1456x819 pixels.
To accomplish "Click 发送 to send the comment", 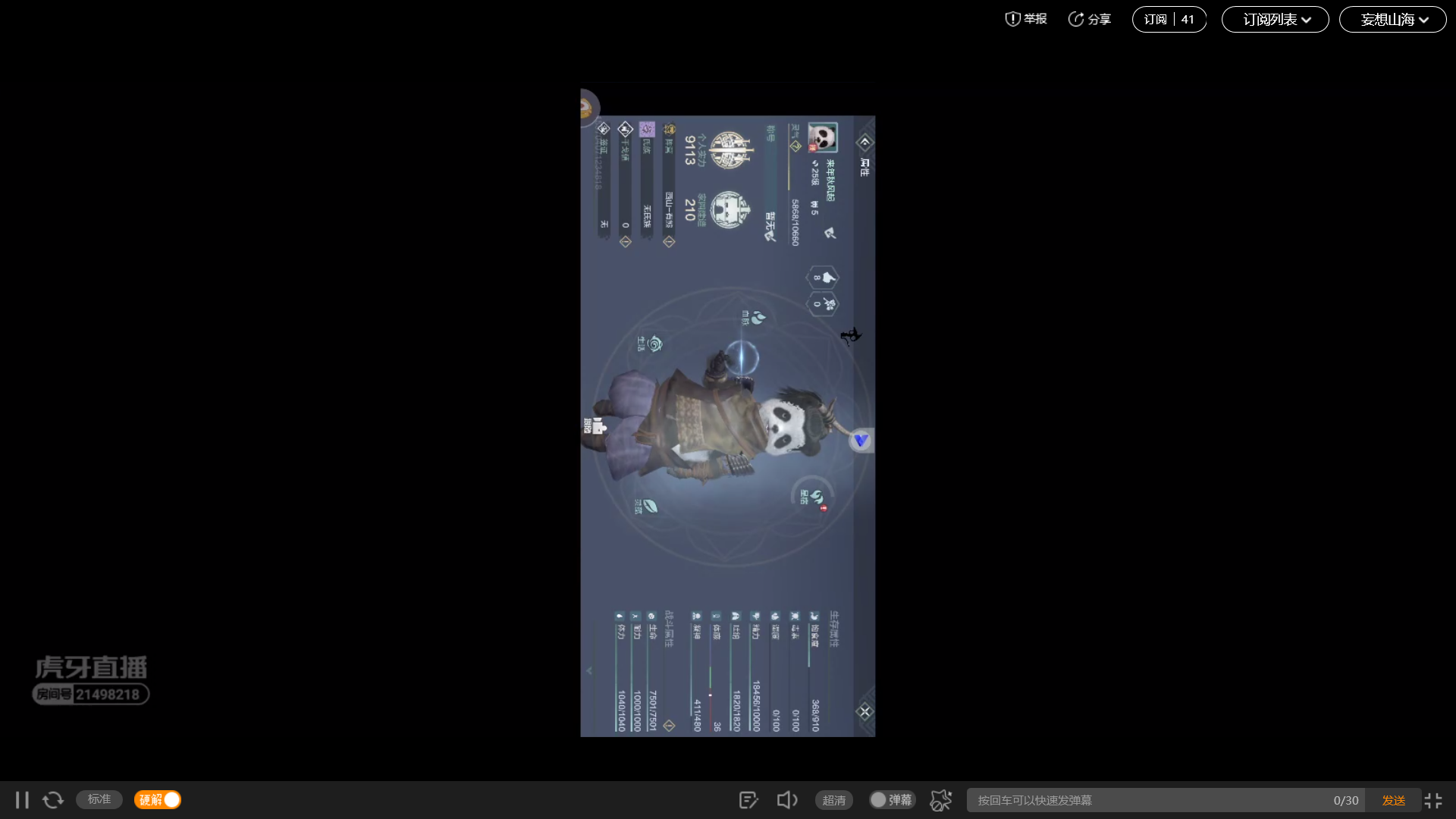I will point(1394,800).
